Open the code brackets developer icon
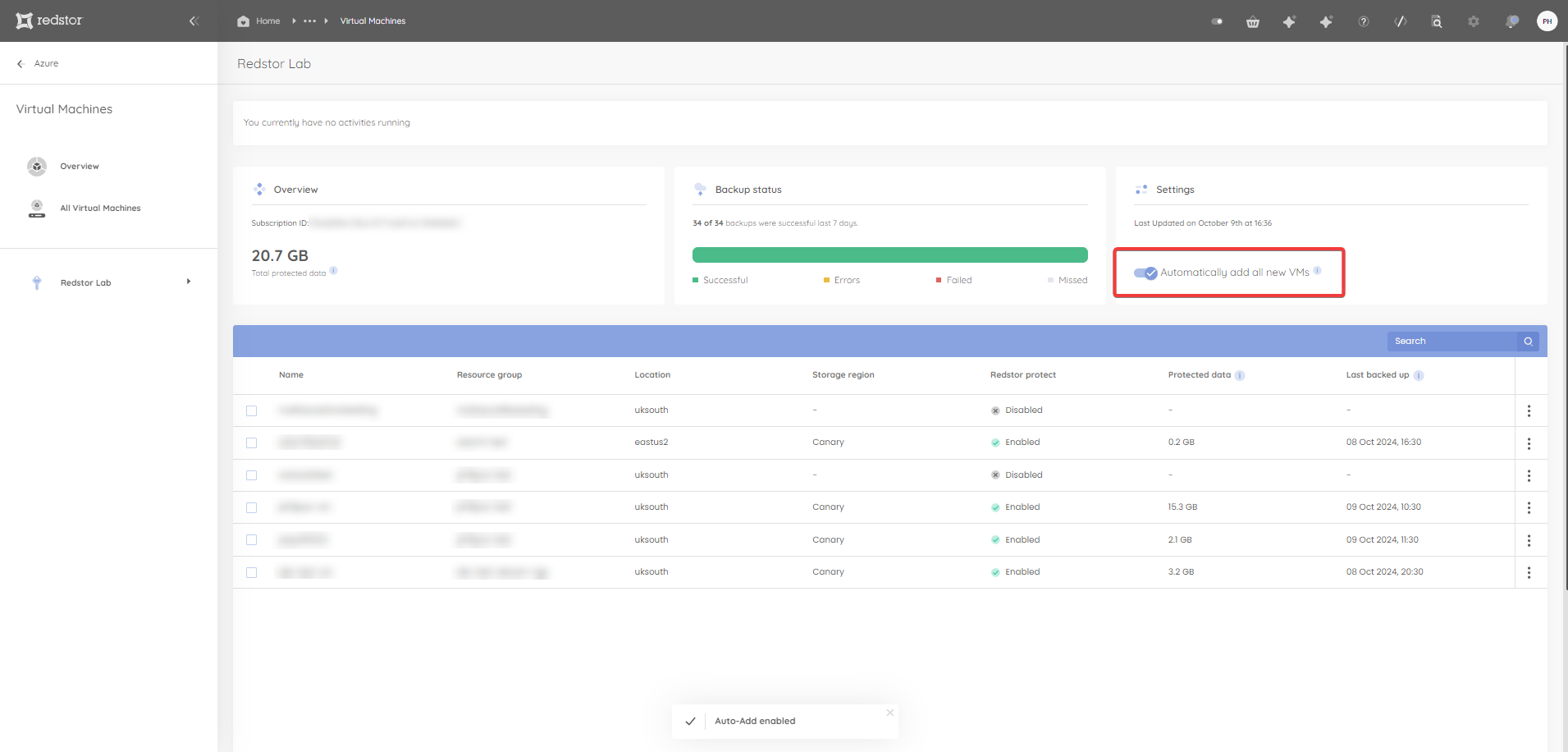1568x752 pixels. (x=1401, y=22)
